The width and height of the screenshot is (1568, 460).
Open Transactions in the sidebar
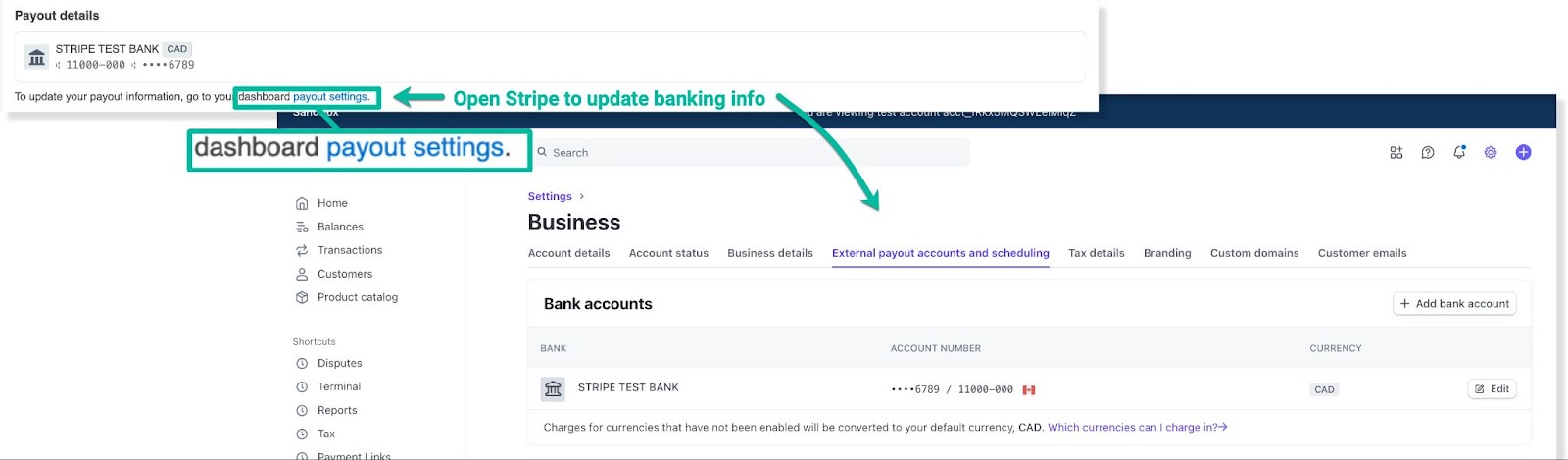click(349, 250)
